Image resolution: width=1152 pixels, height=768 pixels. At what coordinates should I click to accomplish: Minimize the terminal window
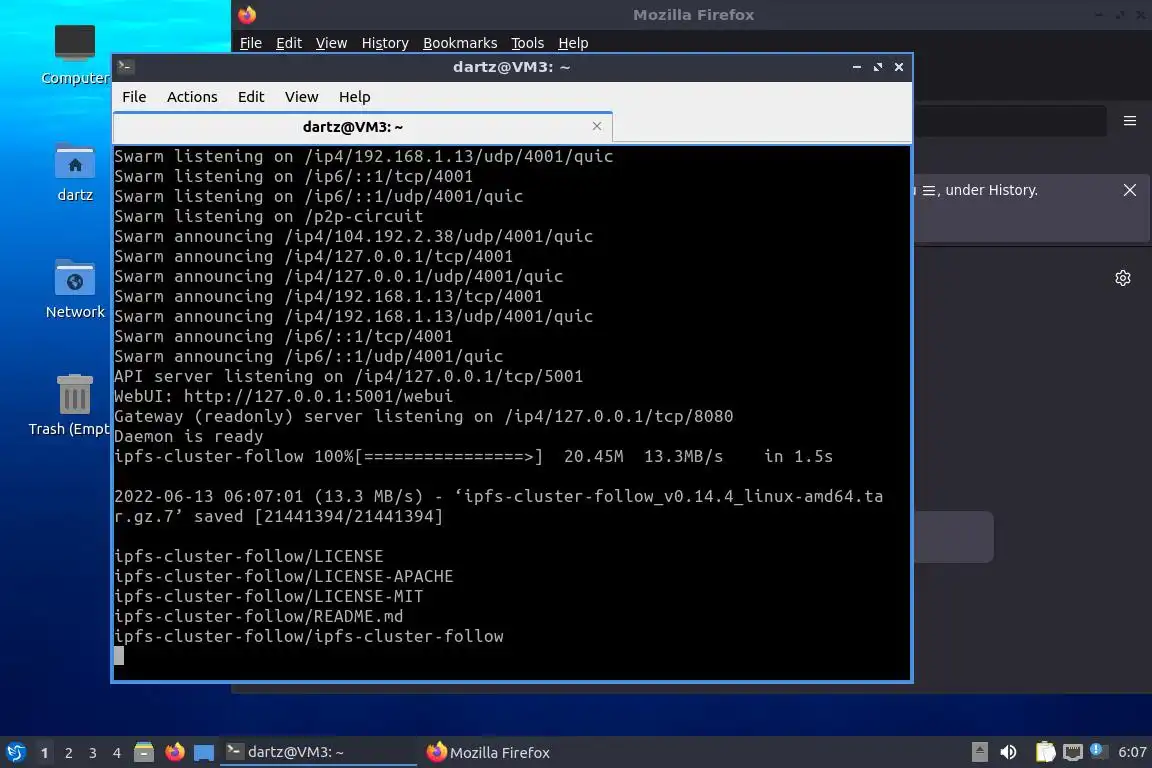point(857,67)
